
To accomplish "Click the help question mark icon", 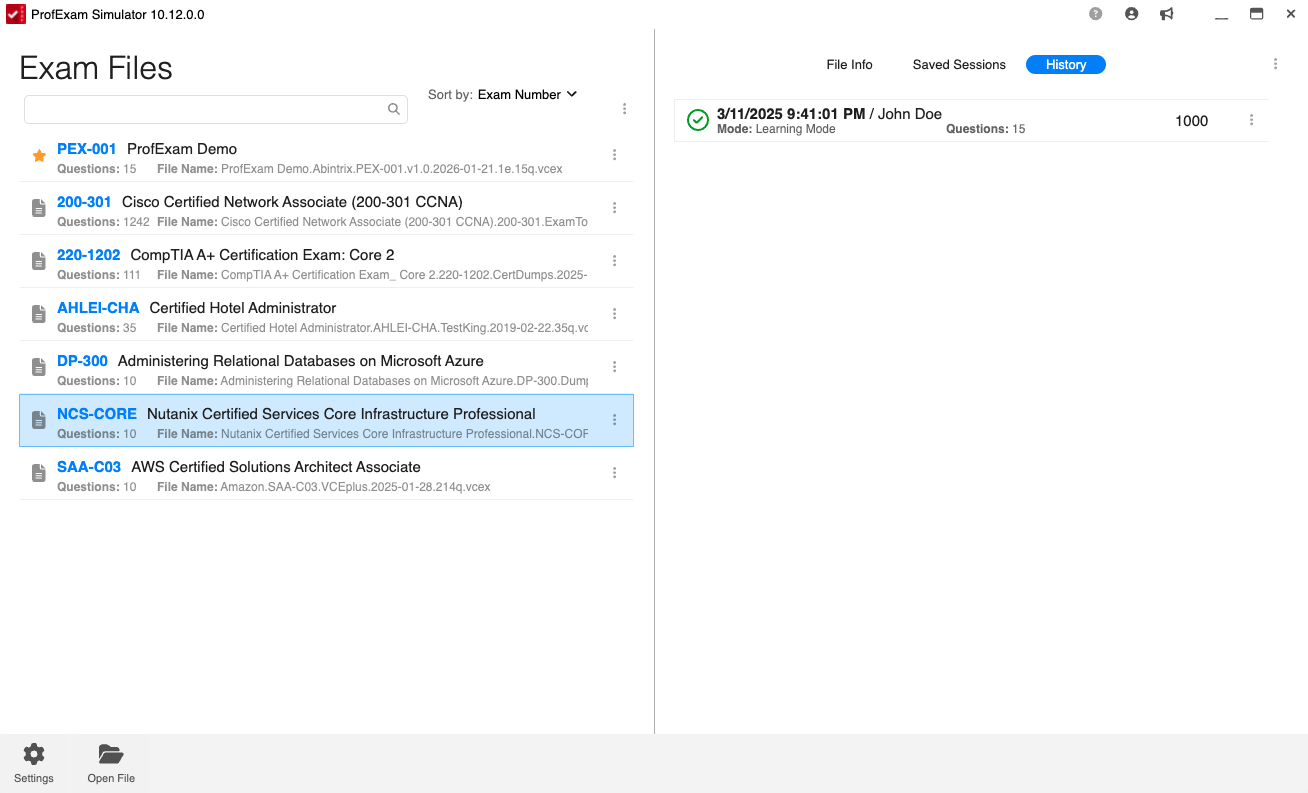I will 1096,14.
